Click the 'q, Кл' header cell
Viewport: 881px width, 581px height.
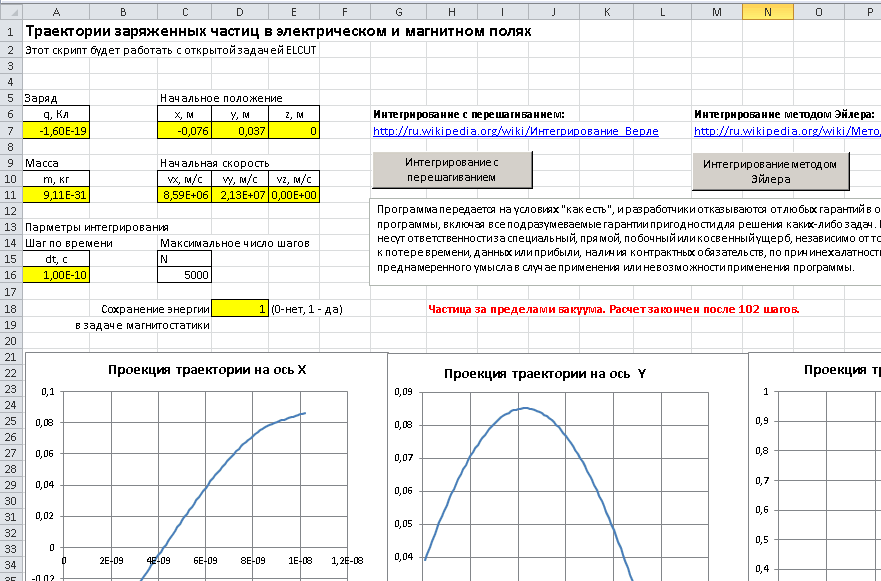pyautogui.click(x=56, y=114)
